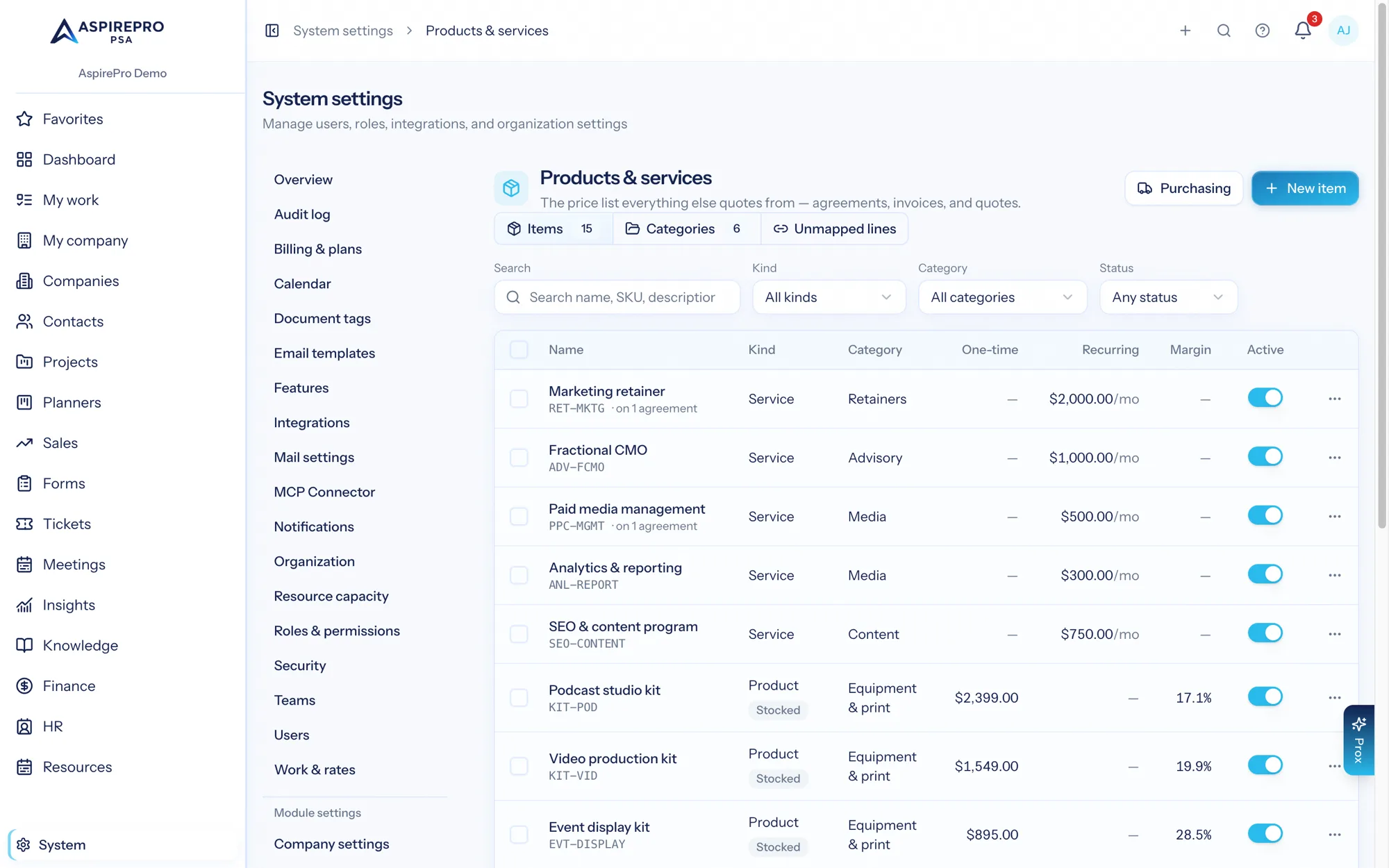Open the Favorites star icon in the sidebar

[24, 119]
